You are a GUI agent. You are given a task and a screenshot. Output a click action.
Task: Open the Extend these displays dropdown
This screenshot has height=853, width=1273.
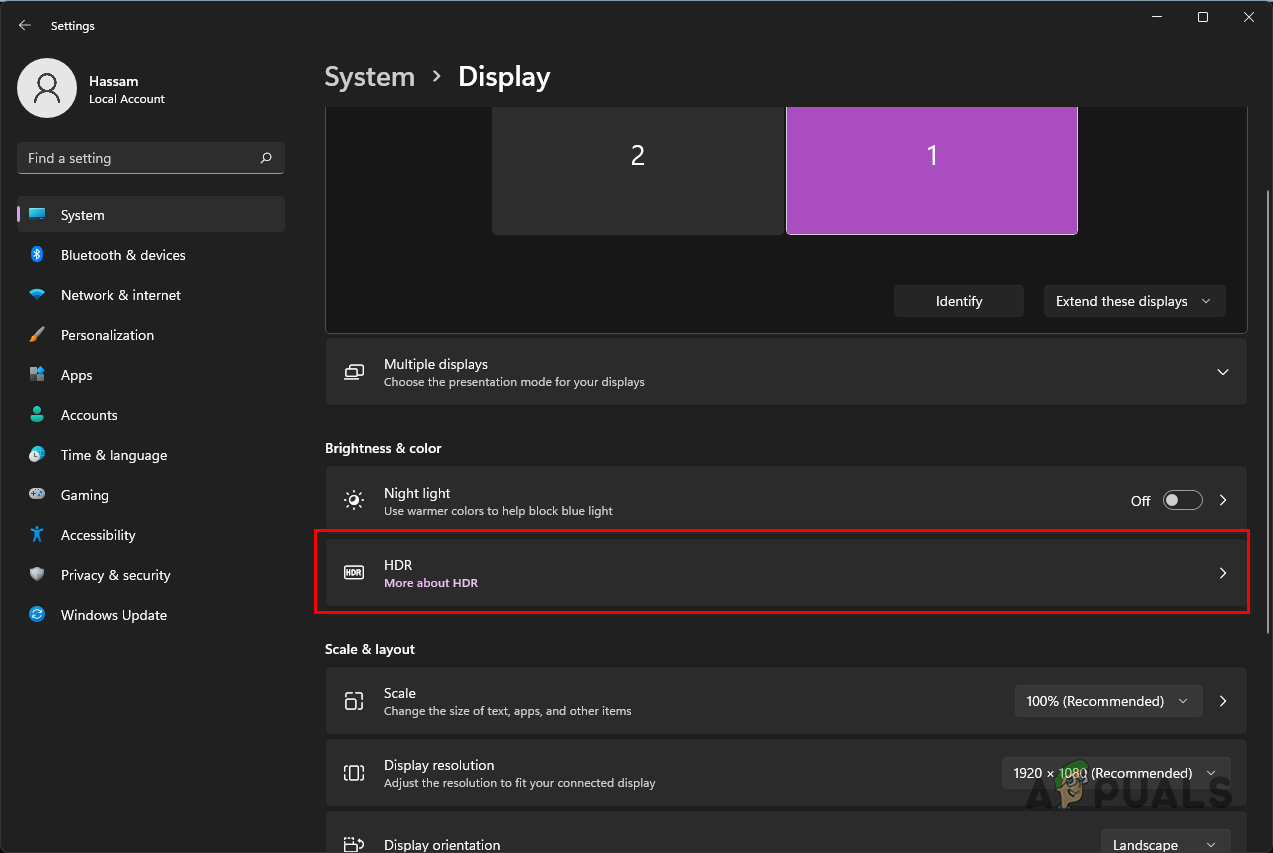1134,301
